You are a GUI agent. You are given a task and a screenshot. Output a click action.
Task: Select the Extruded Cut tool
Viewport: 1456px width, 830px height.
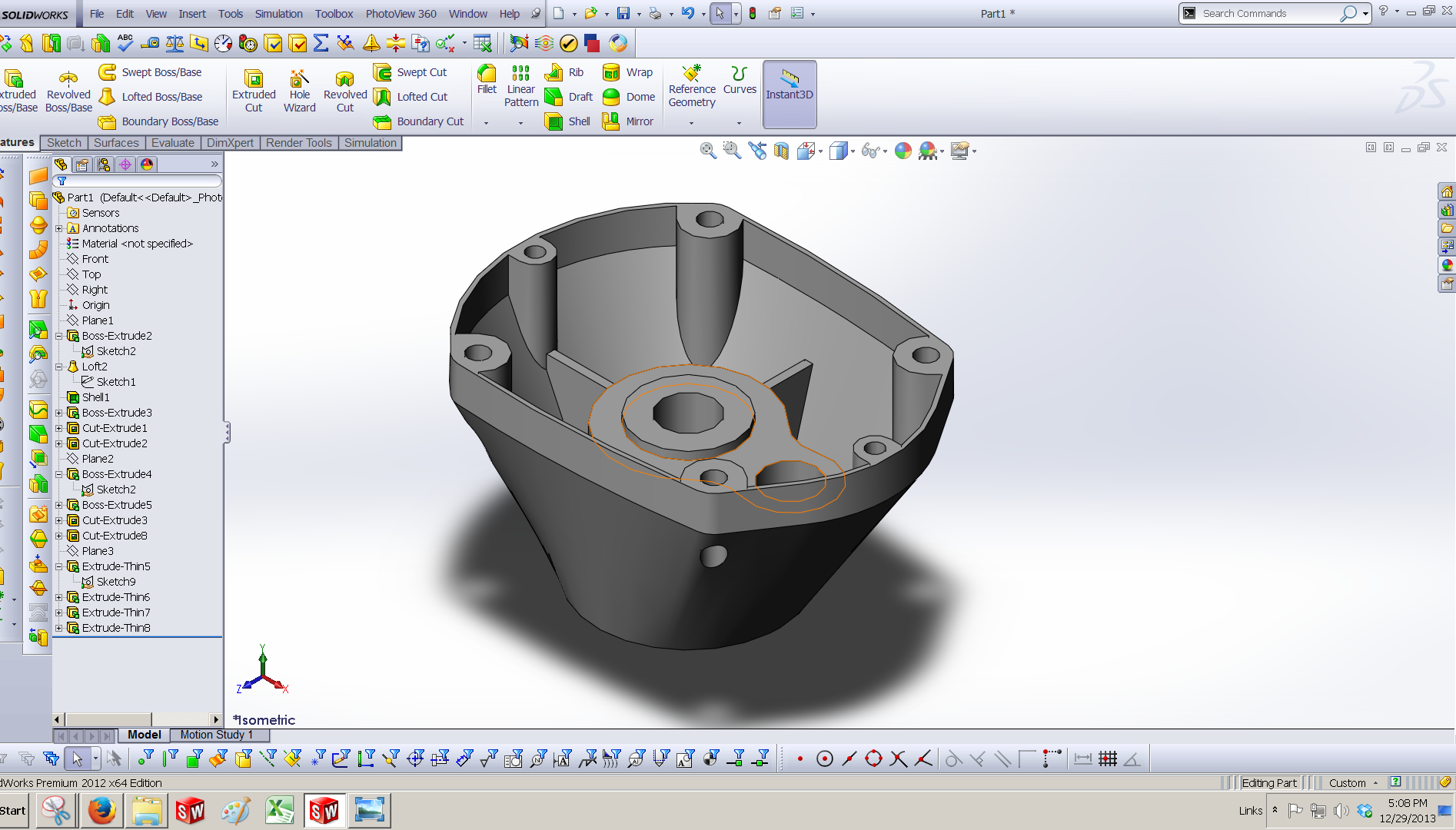point(254,90)
